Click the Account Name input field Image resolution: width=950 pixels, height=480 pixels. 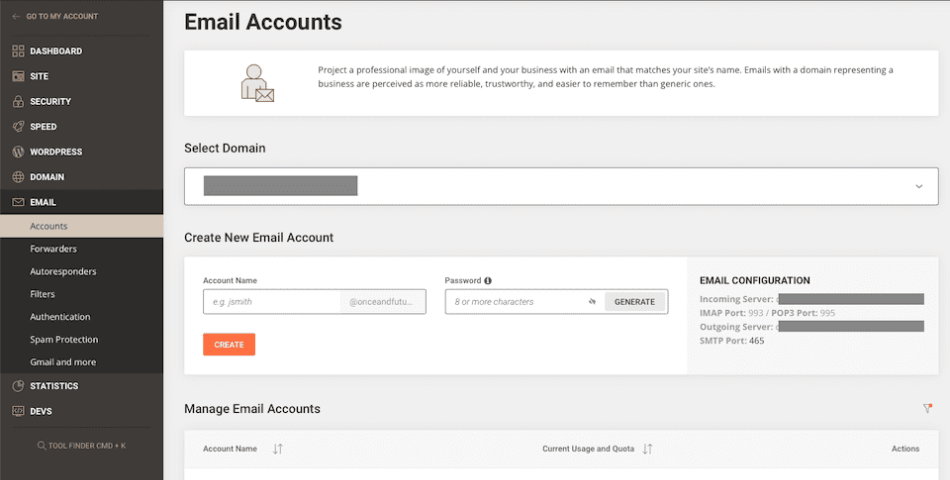(271, 301)
